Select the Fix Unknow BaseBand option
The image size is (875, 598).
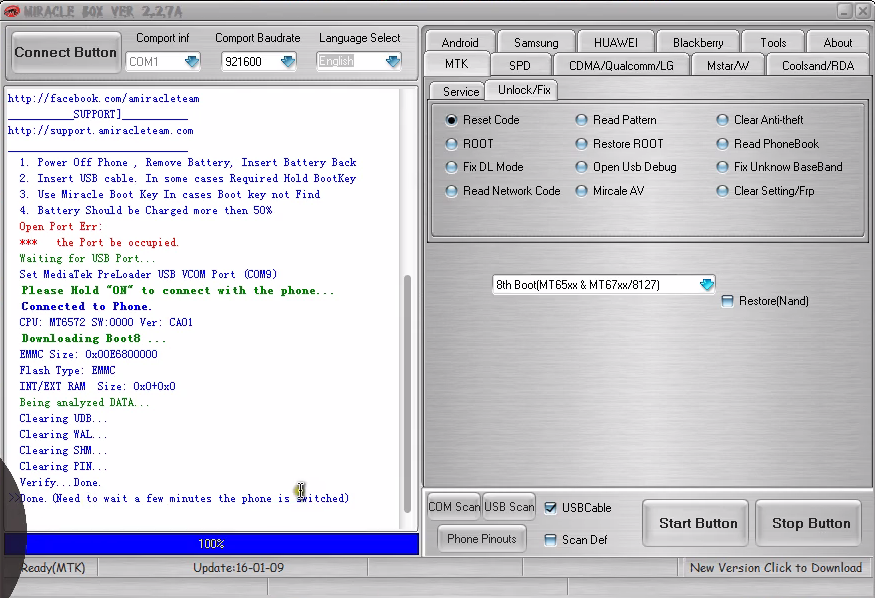[x=723, y=167]
